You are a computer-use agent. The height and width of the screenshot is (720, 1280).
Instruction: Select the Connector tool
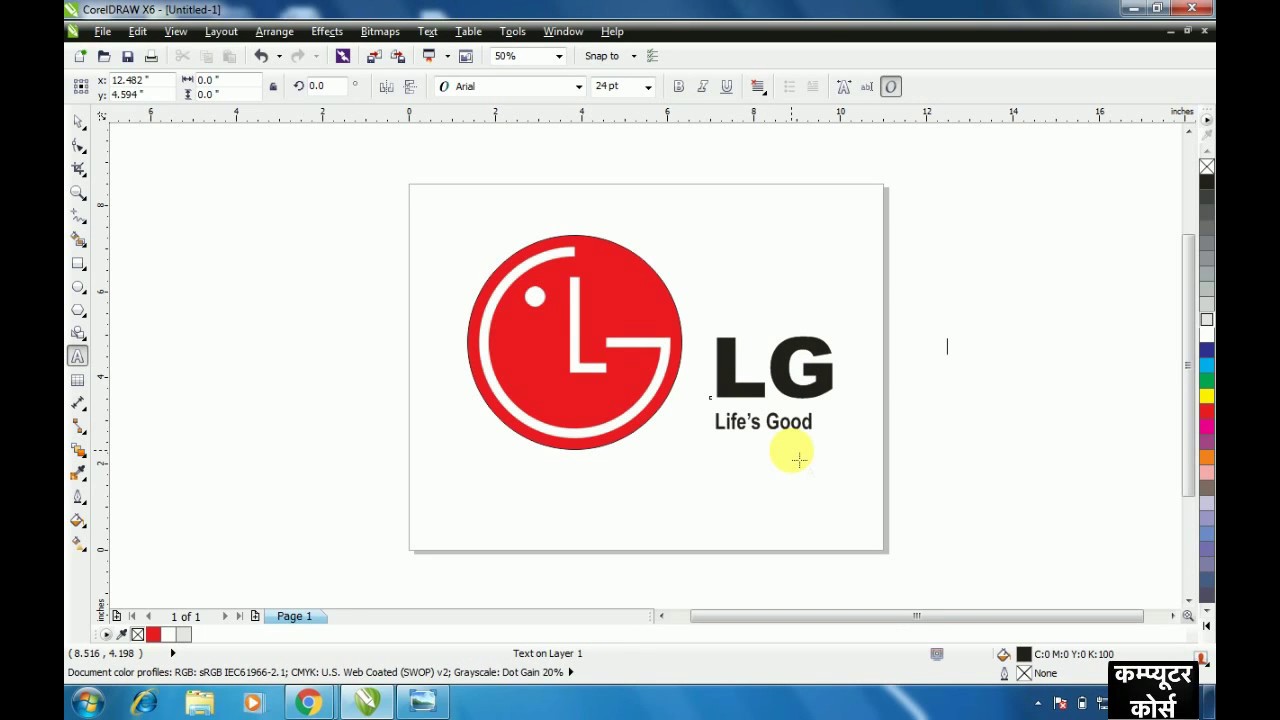(x=78, y=427)
